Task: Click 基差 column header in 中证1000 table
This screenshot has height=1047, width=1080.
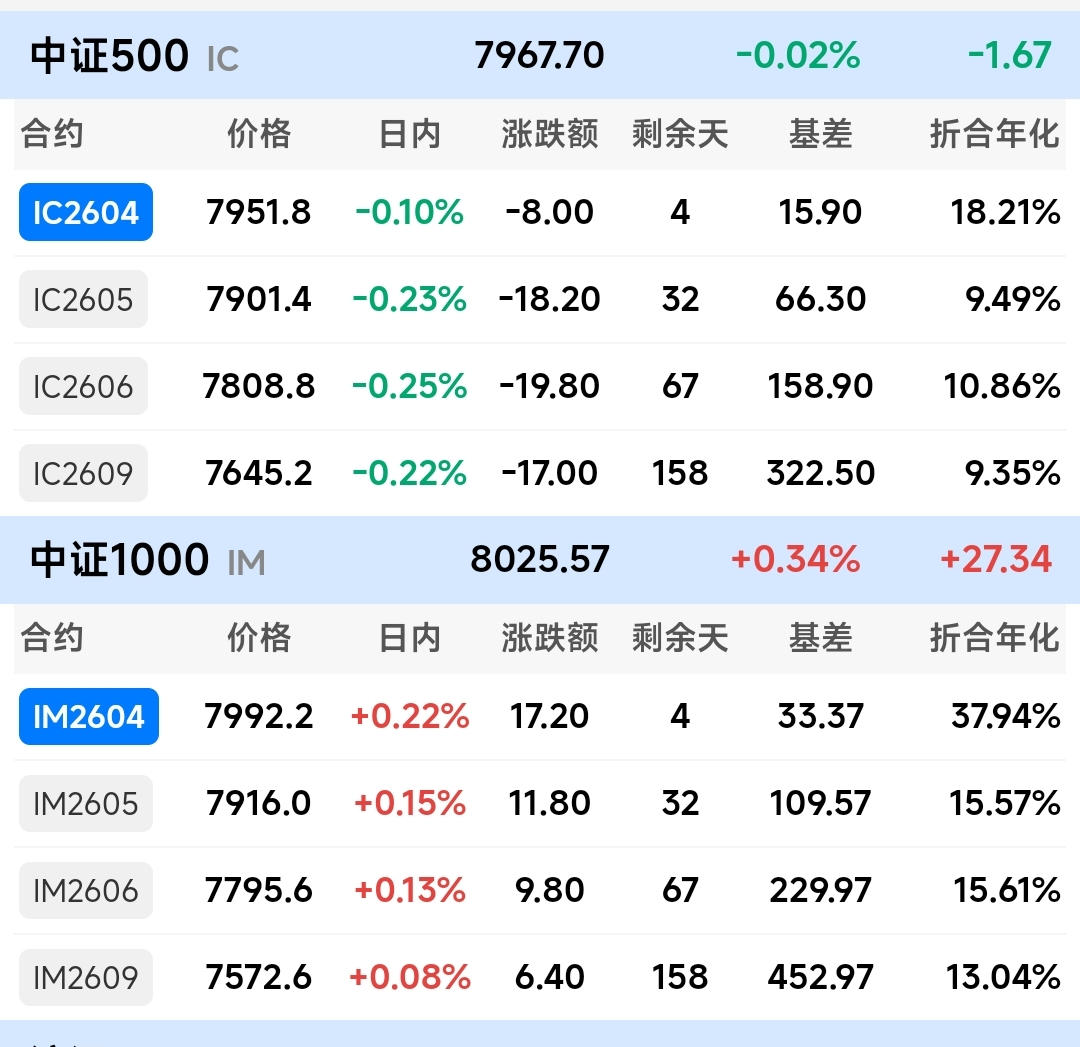Action: click(x=820, y=637)
